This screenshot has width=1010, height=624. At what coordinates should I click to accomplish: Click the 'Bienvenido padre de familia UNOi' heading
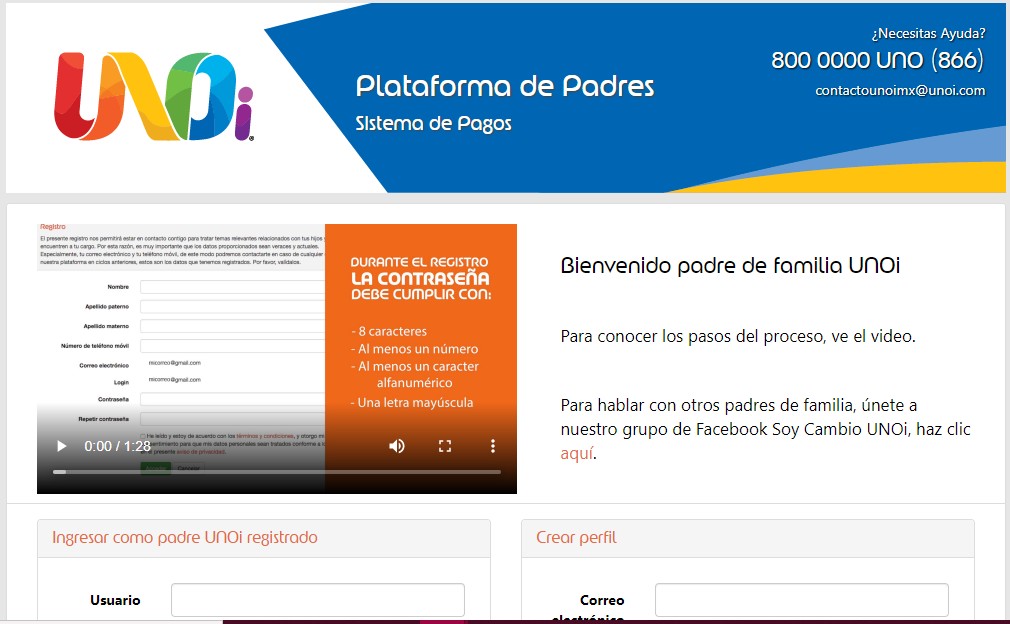(x=730, y=265)
